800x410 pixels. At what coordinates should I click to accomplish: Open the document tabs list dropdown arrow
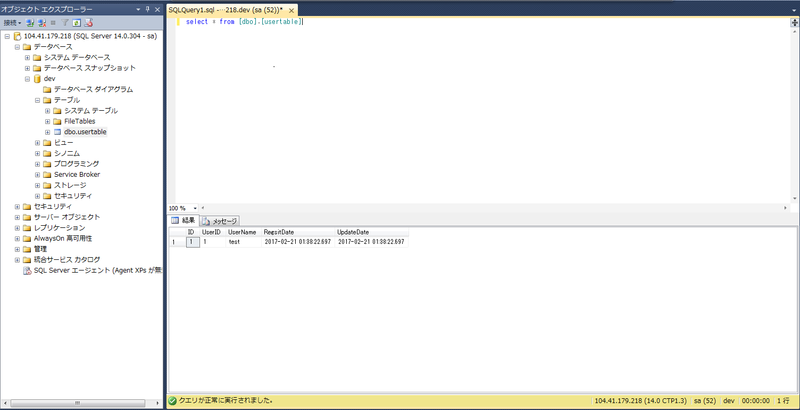794,9
